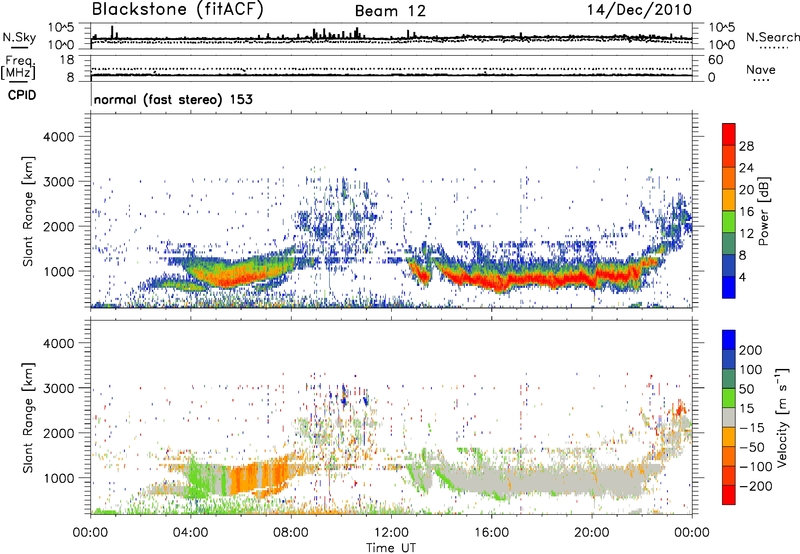Click the 'Blackstone (fitACF)' plot title

click(178, 10)
